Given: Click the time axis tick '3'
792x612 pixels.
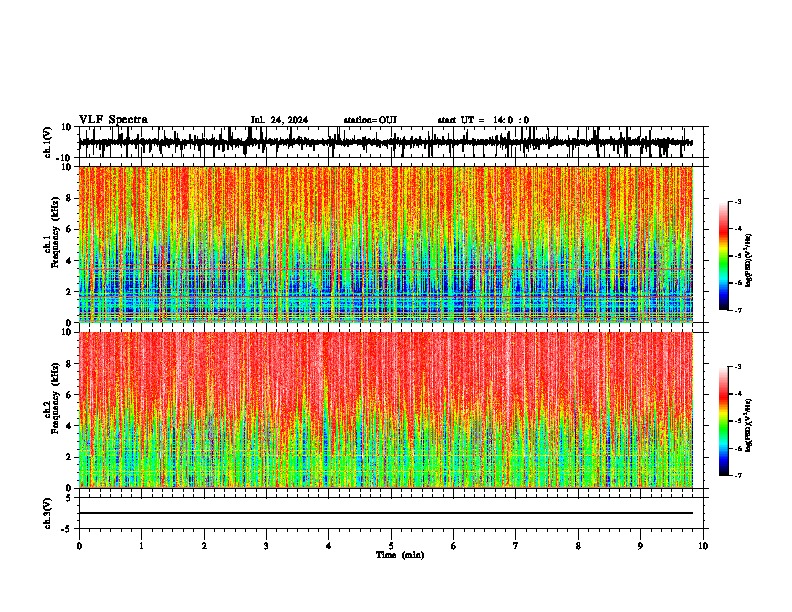Looking at the screenshot, I should [266, 546].
